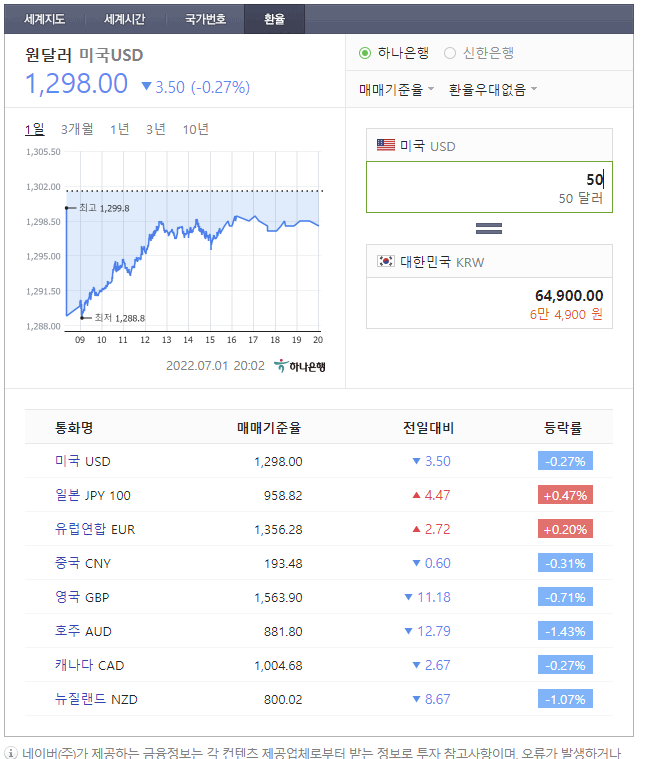Click the -1.43% badge for AUD

[x=565, y=631]
